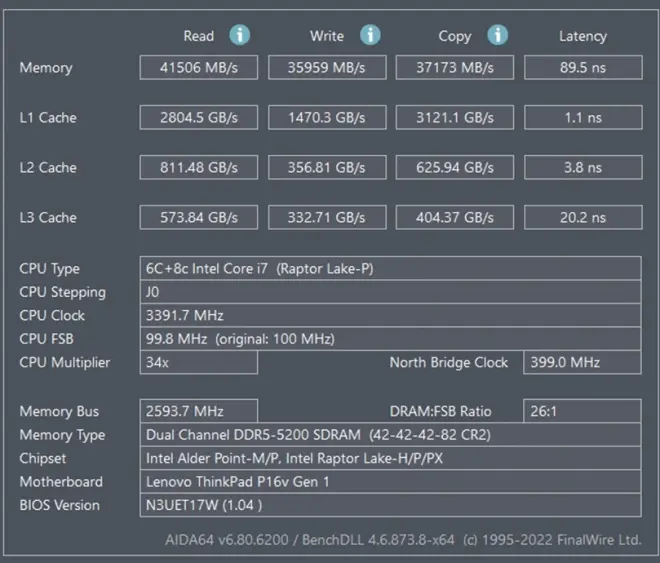Click the DRAM:FSB Ratio 26:1 field
Screen dimensions: 660x563
click(x=582, y=411)
